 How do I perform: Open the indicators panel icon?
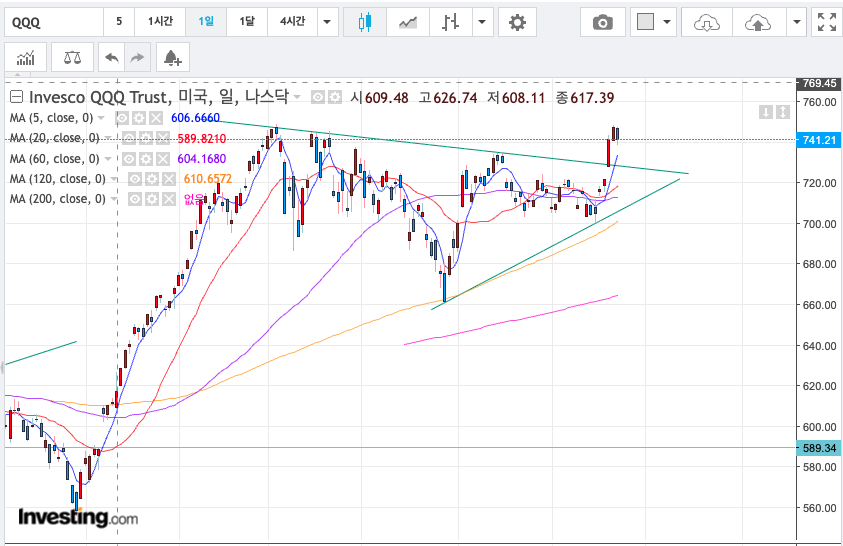coord(25,57)
